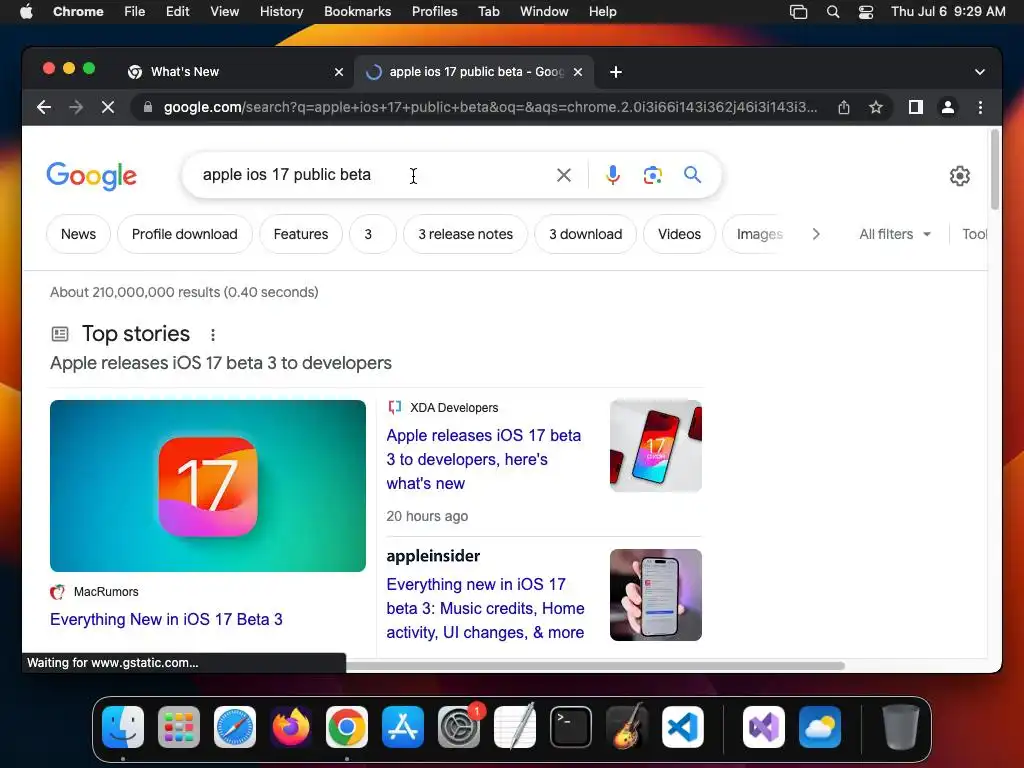The width and height of the screenshot is (1024, 768).
Task: Open the History menu
Action: (x=281, y=12)
